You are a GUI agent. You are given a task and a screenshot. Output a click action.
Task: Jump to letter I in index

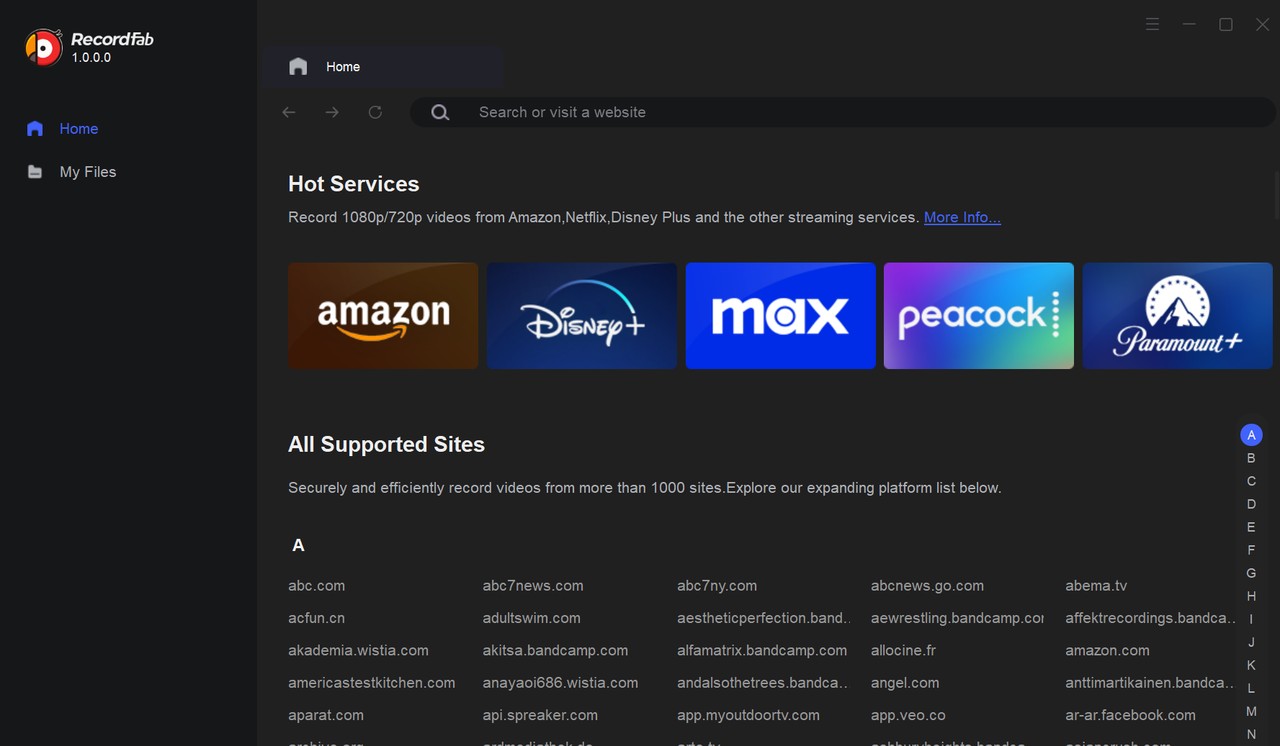click(x=1251, y=619)
